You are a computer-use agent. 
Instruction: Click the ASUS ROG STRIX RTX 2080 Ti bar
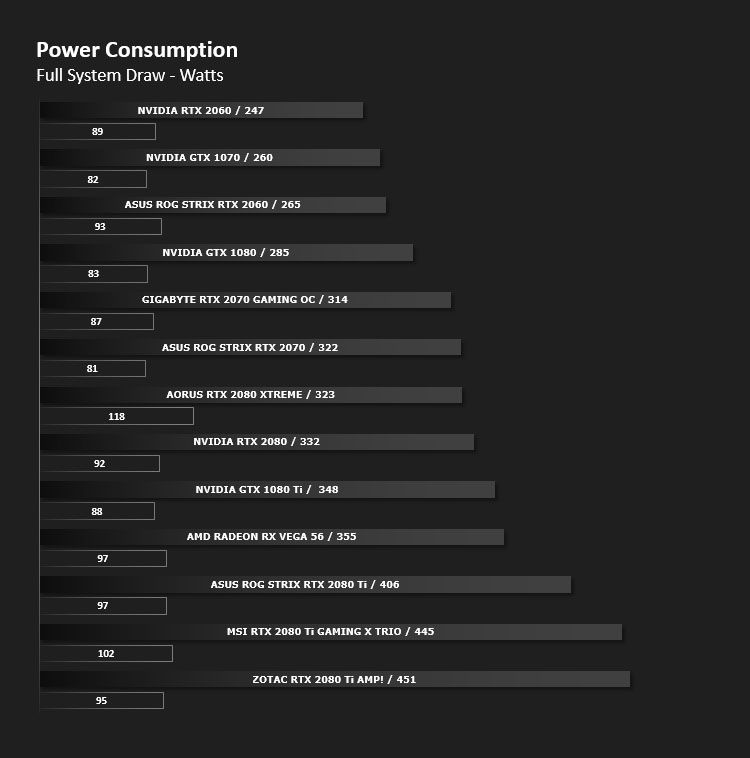[305, 584]
